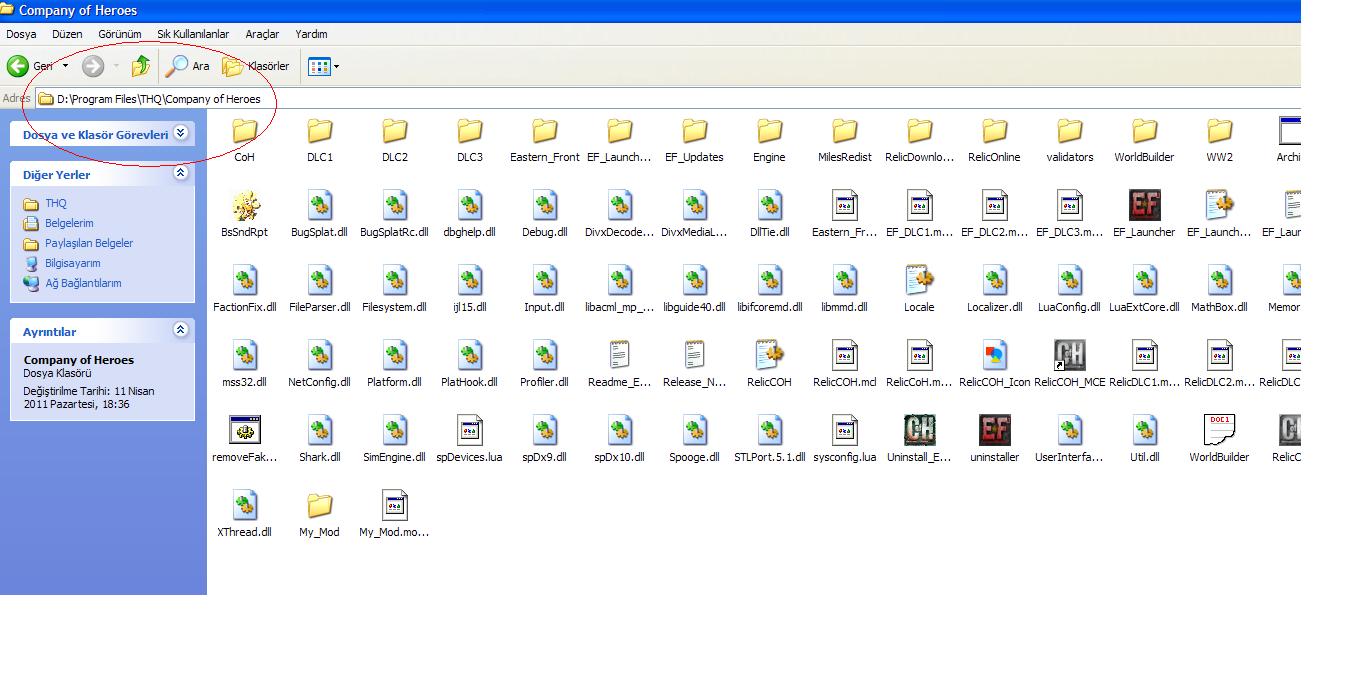1360x691 pixels.
Task: Select the Eastern_Front folder
Action: tap(544, 140)
